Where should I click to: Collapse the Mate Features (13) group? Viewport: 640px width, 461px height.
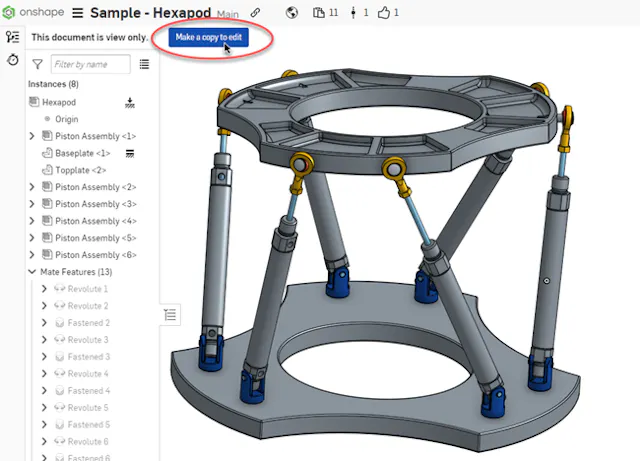tap(32, 272)
